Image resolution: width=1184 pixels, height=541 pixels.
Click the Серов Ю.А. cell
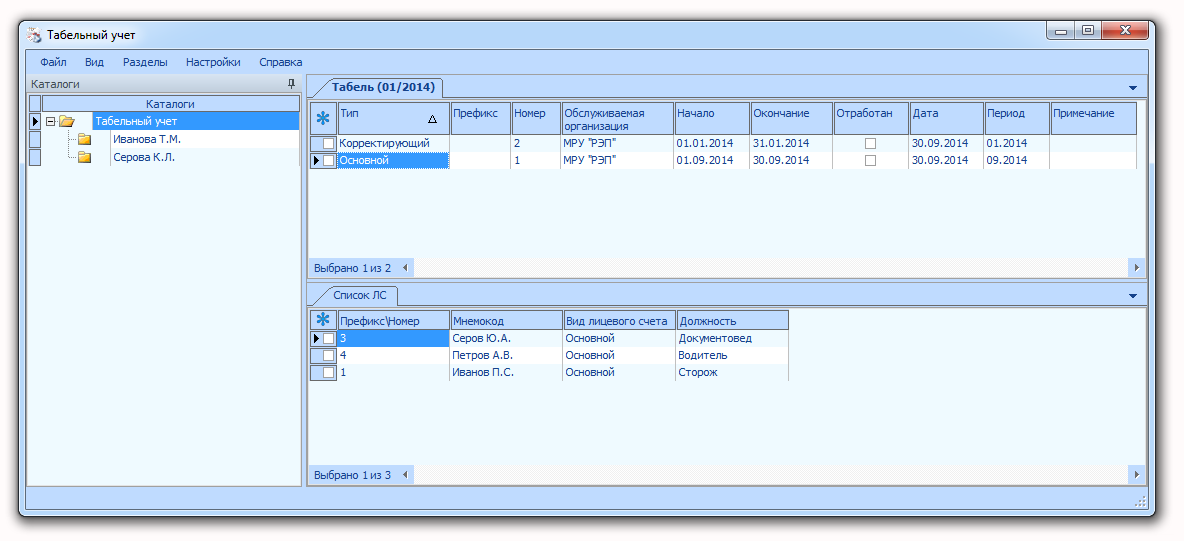pyautogui.click(x=506, y=339)
